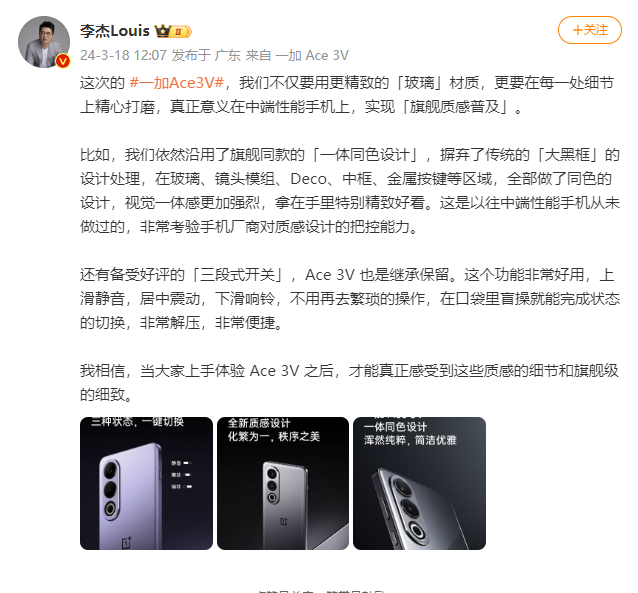Click the closing paragraph starting 我相信
This screenshot has width=638, height=593.
349,383
